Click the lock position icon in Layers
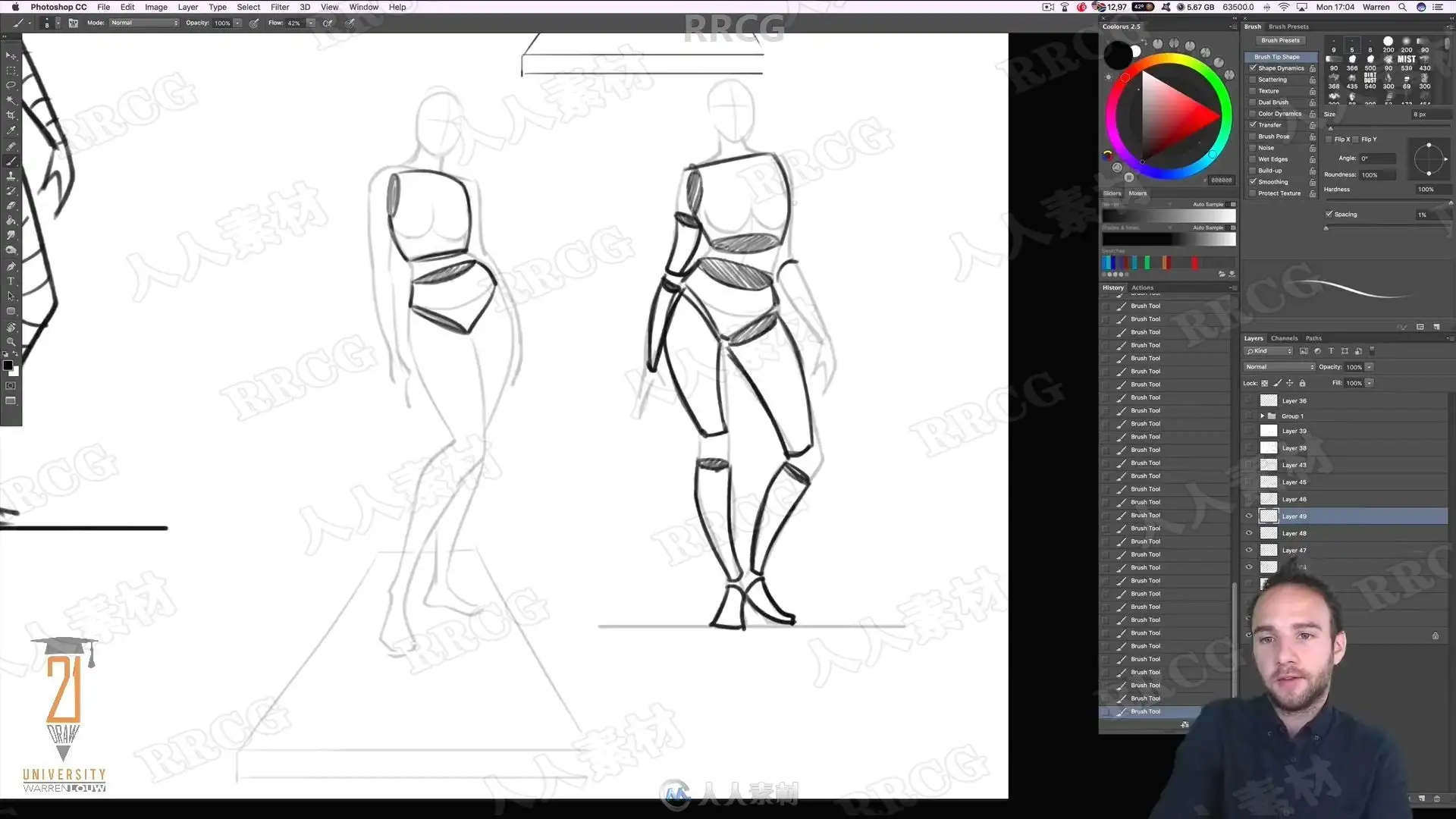 pos(1289,383)
